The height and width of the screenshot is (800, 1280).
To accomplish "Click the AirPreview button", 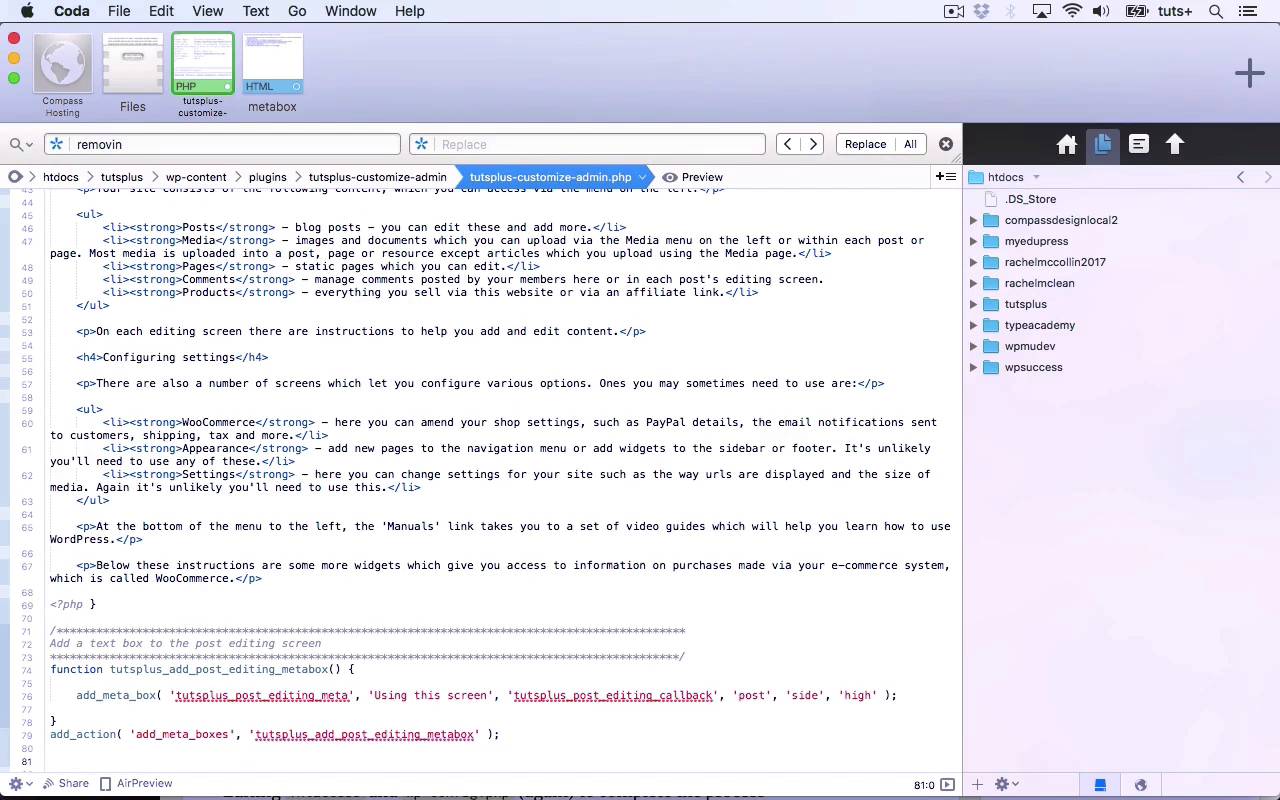I will click(136, 784).
